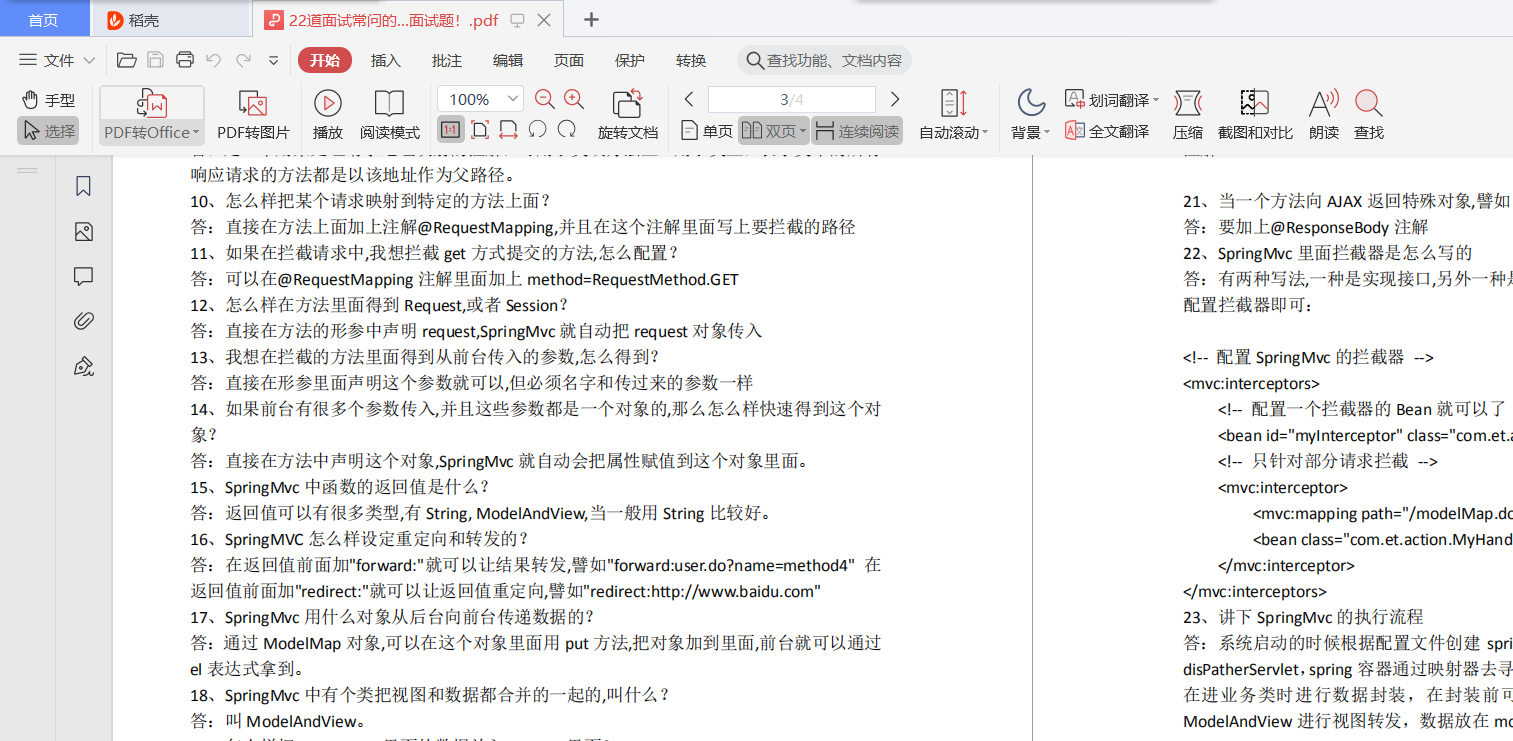The height and width of the screenshot is (741, 1513).
Task: Expand quick access toolbar customize arrow
Action: tap(273, 60)
